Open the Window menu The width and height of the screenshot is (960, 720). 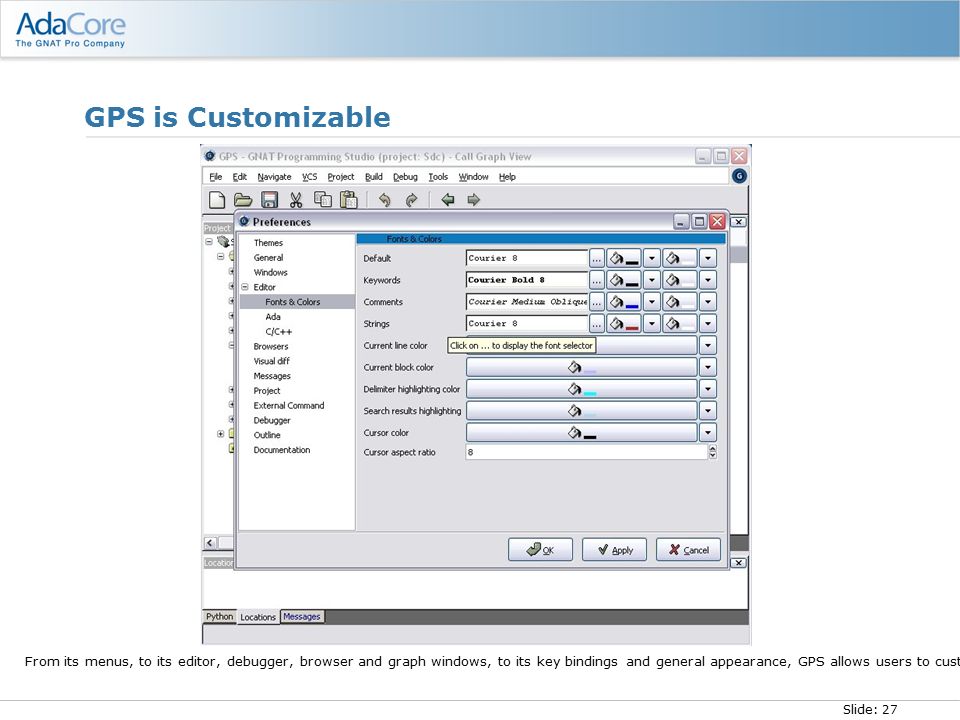pos(473,177)
